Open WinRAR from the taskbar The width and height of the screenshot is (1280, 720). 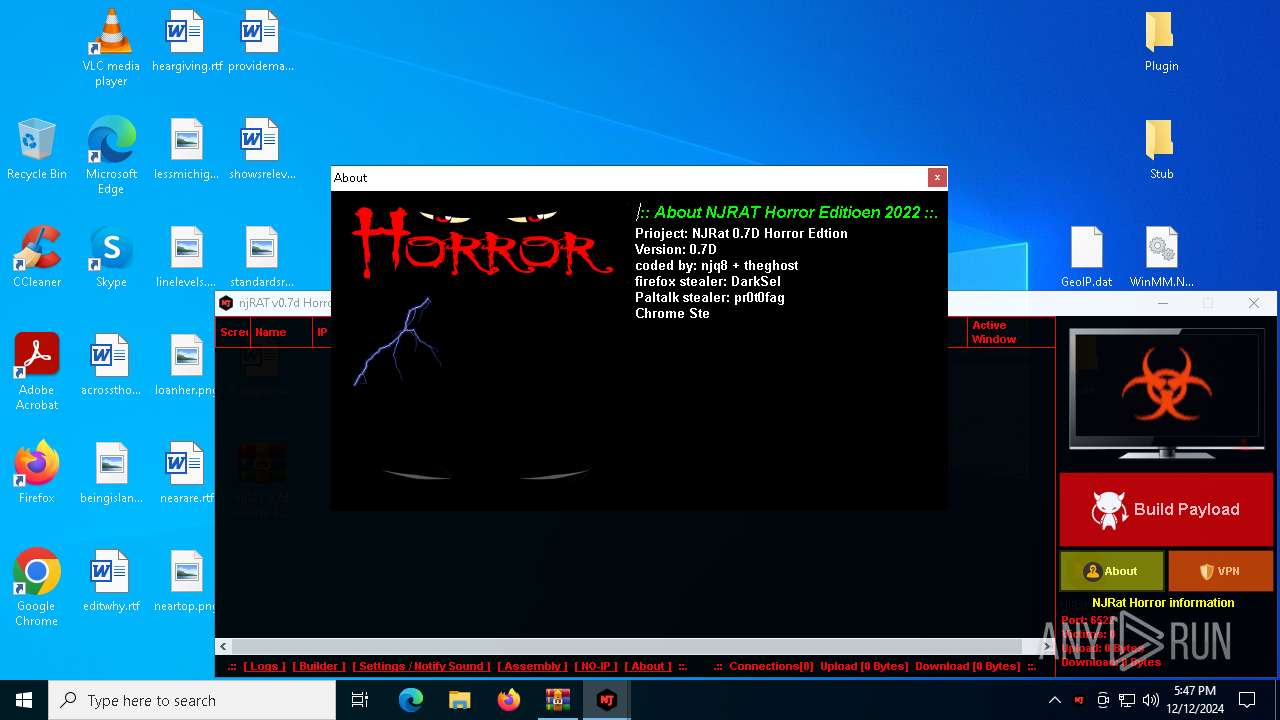(x=557, y=700)
